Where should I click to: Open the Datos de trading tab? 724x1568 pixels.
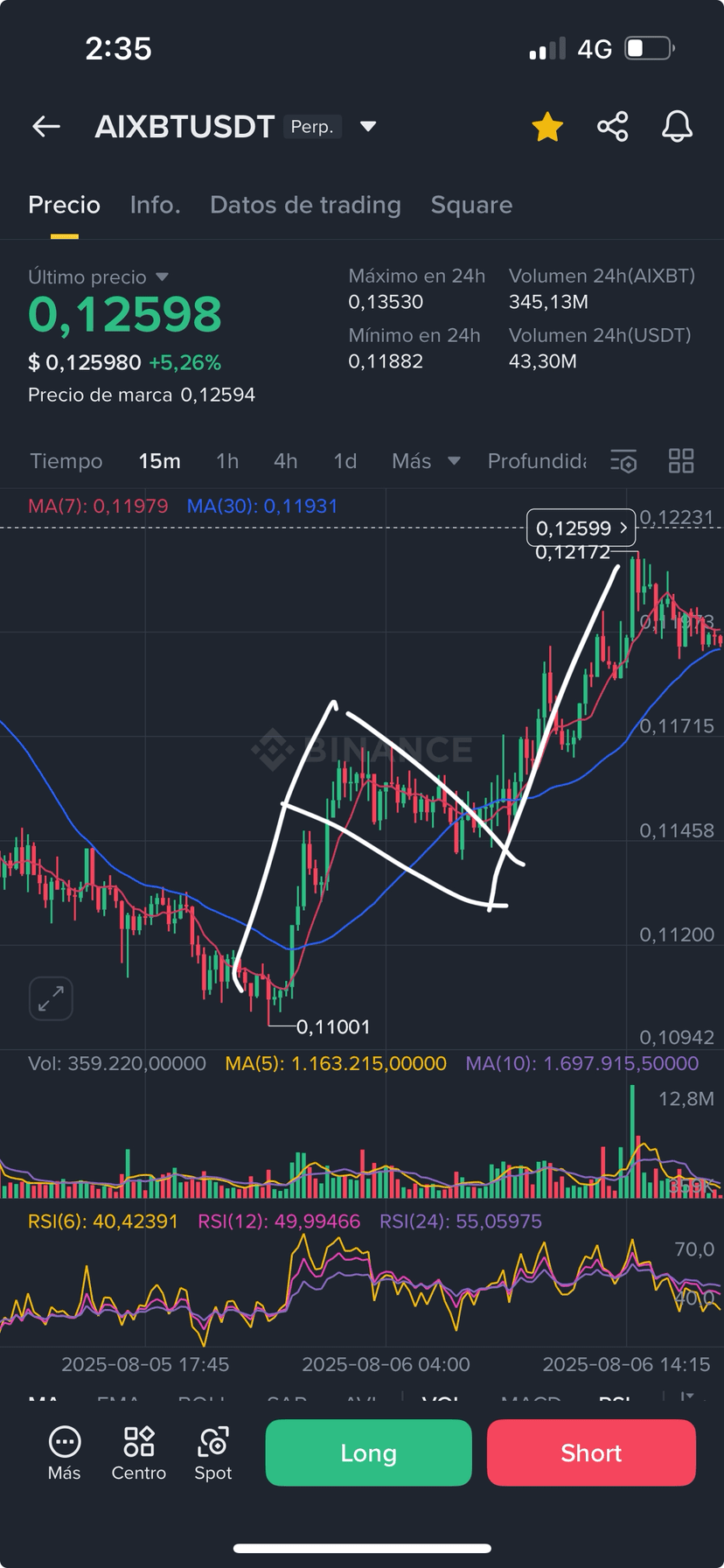point(305,205)
